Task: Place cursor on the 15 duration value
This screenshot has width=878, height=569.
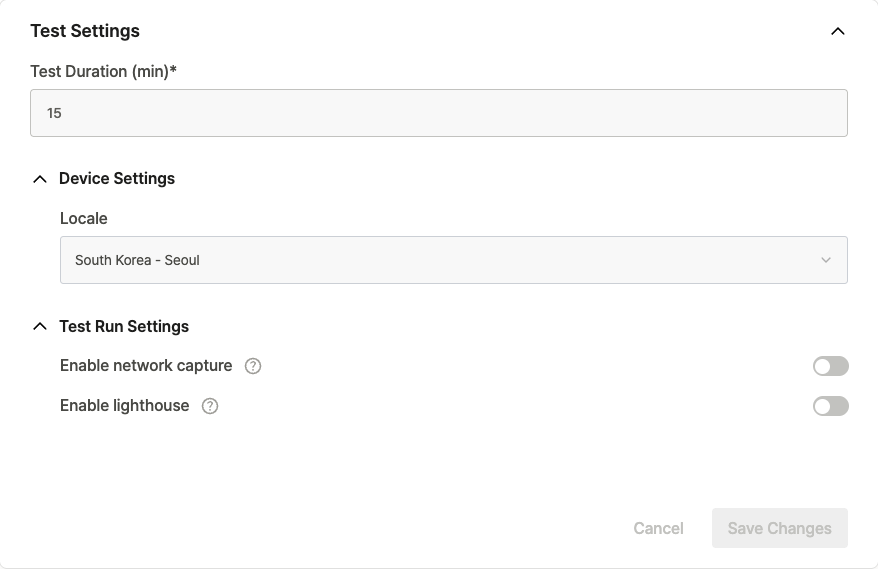Action: point(54,113)
